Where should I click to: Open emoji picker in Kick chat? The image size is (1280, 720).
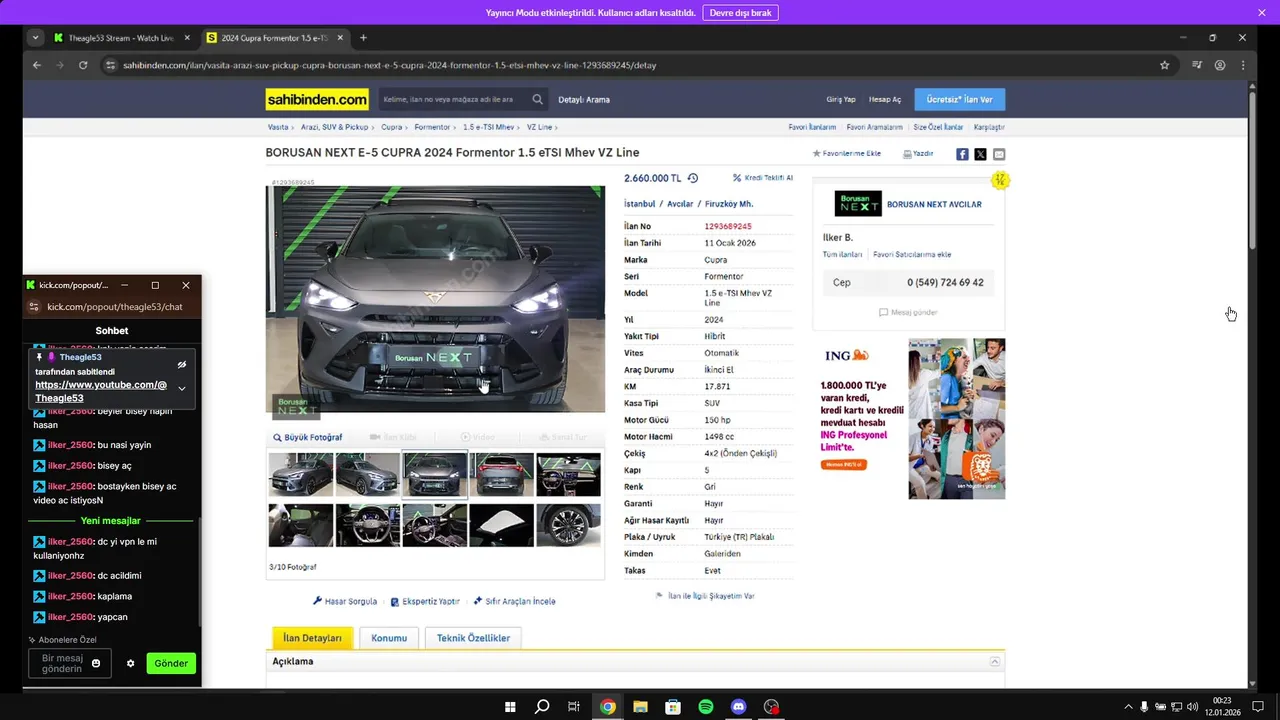coord(96,663)
